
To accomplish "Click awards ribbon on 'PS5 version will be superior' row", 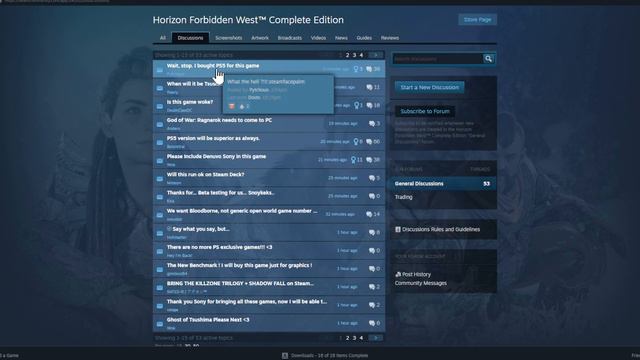I will click(356, 142).
